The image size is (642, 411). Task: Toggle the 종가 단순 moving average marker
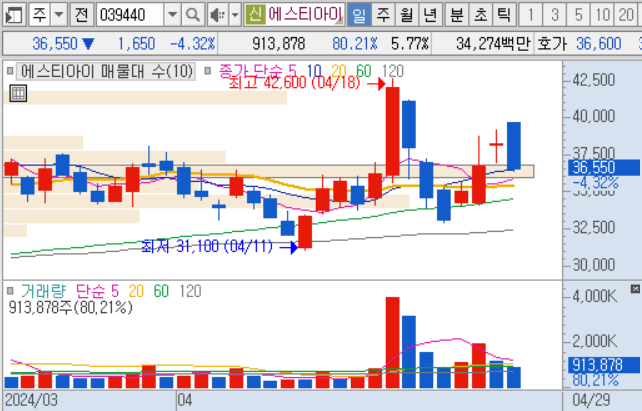click(208, 71)
